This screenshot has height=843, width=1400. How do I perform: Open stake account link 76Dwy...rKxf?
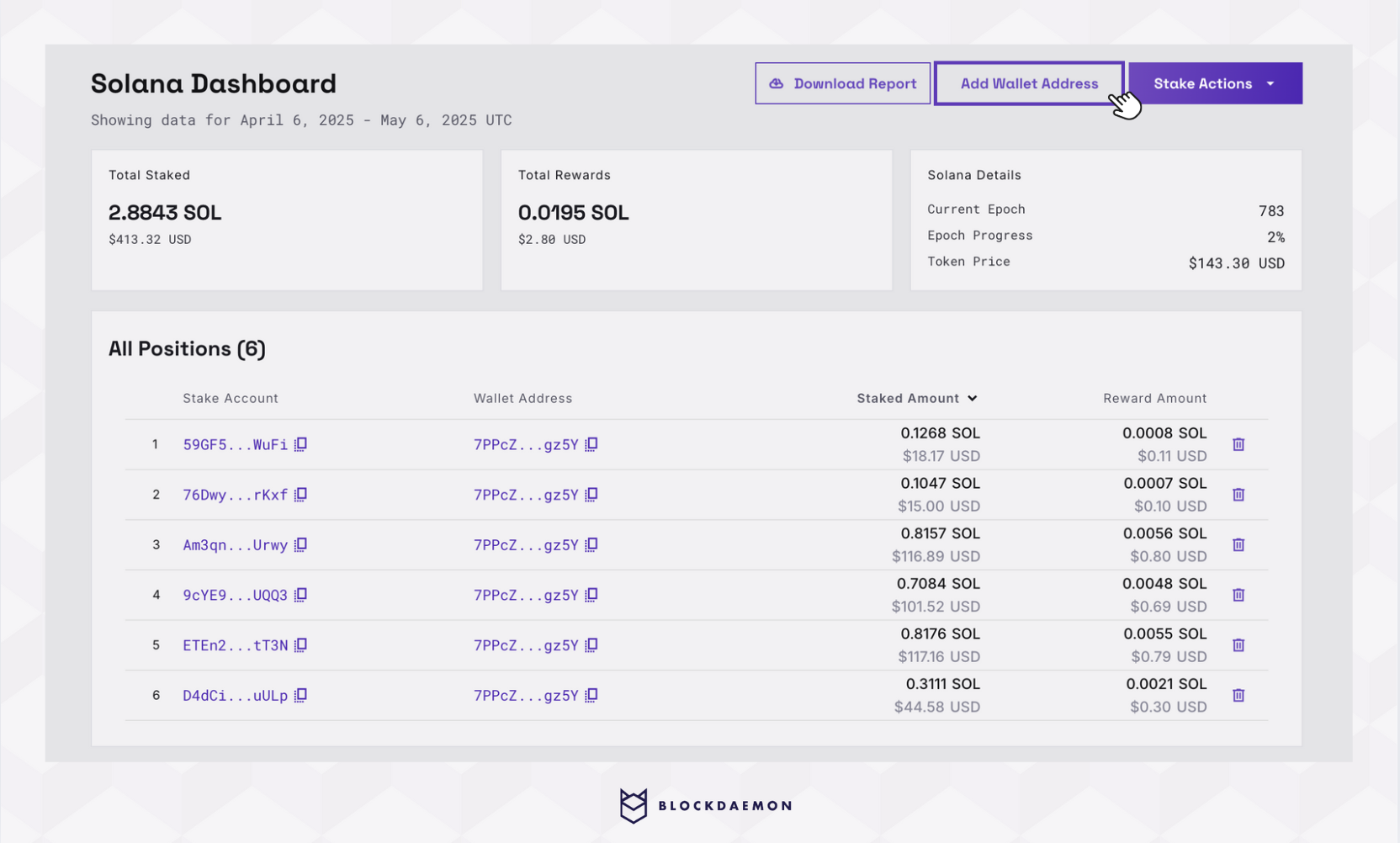pos(236,495)
